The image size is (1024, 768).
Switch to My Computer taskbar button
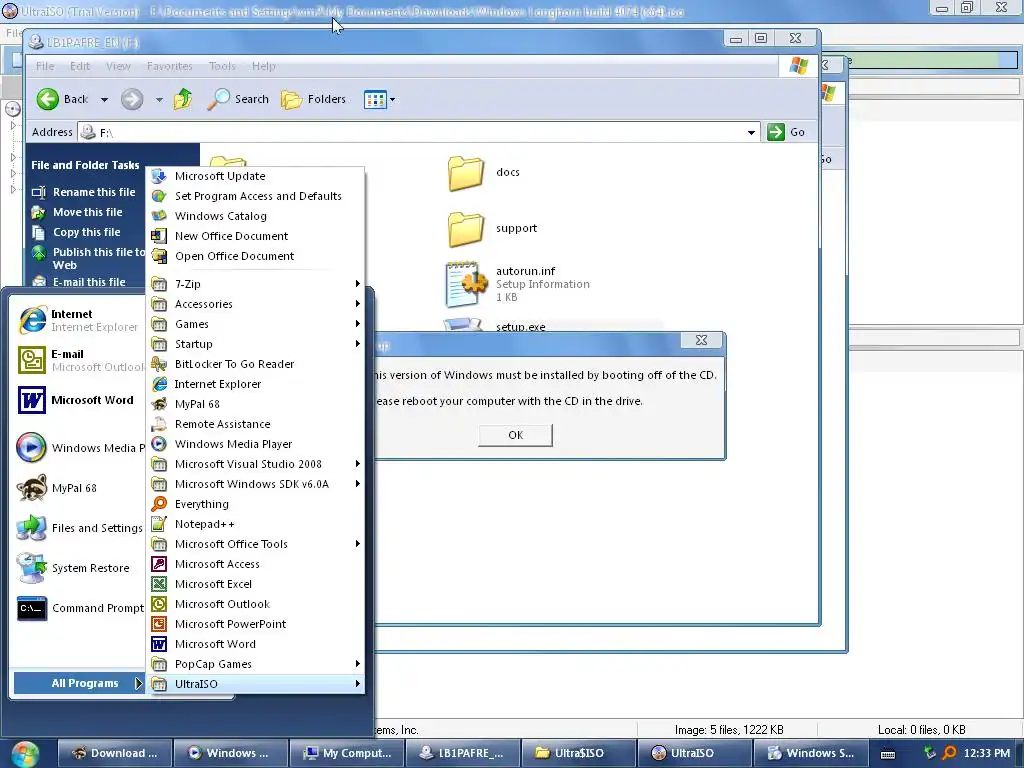347,753
